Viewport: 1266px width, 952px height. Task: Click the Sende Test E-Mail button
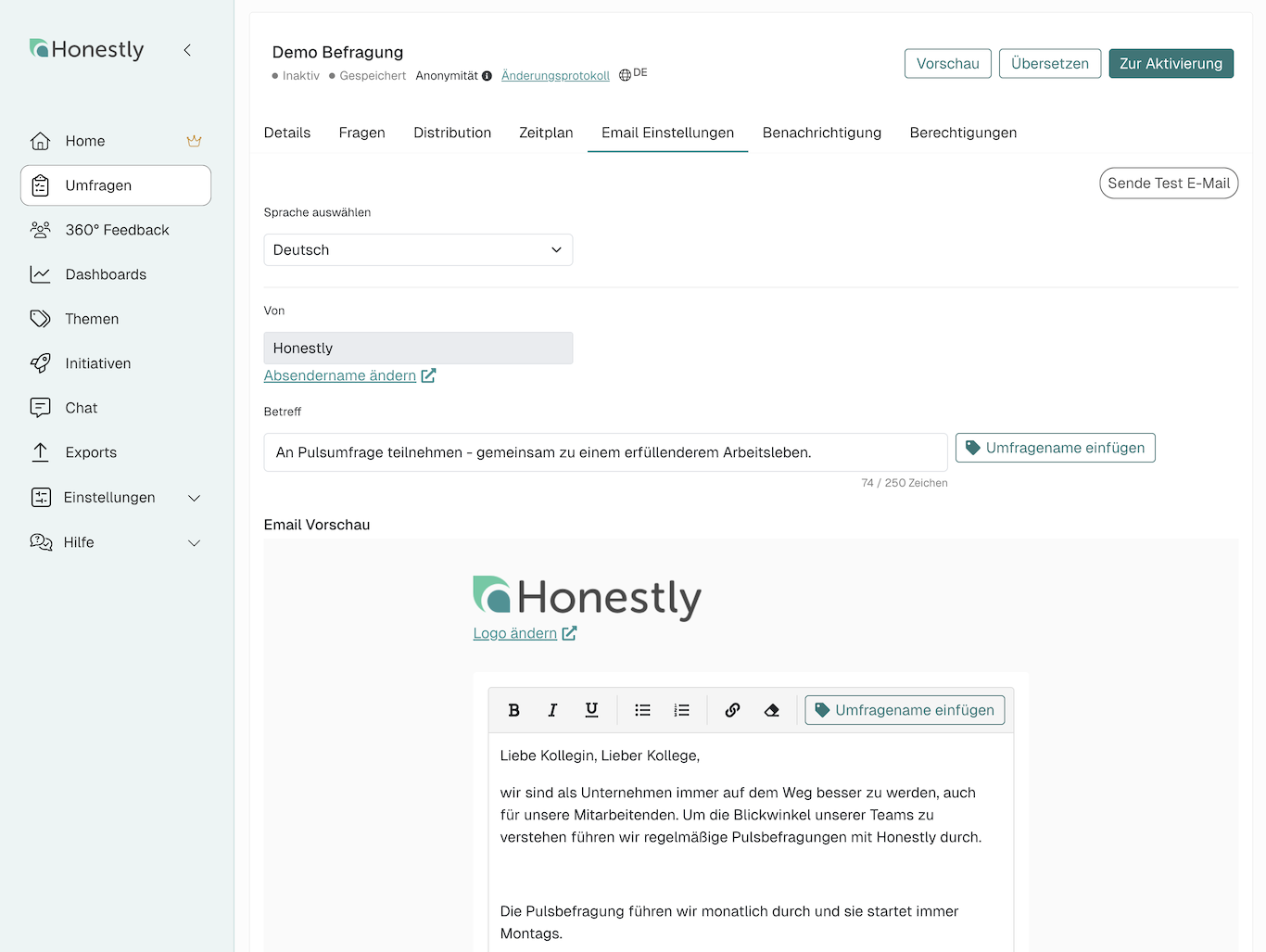point(1169,183)
